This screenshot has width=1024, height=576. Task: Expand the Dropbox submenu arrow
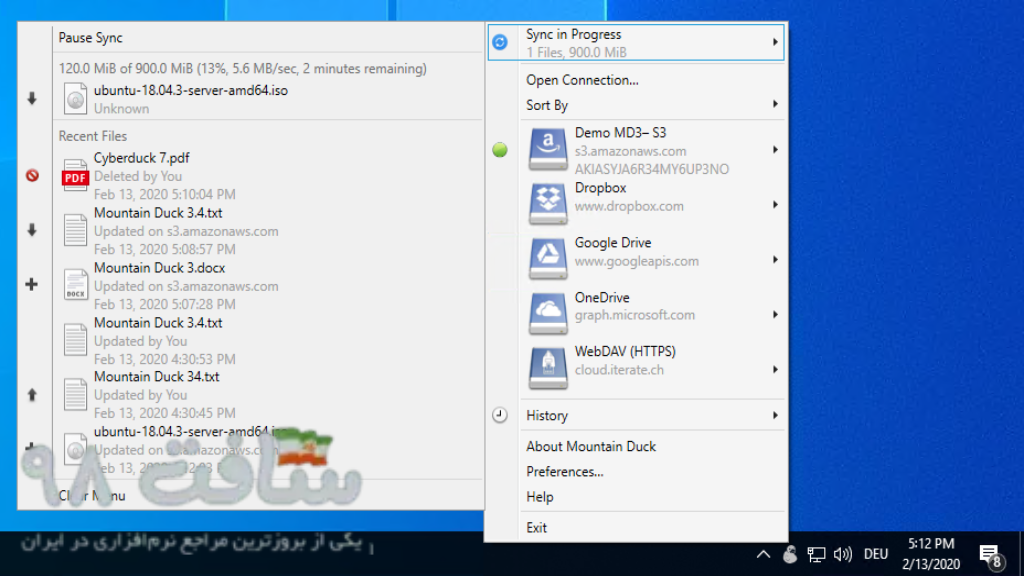point(775,204)
